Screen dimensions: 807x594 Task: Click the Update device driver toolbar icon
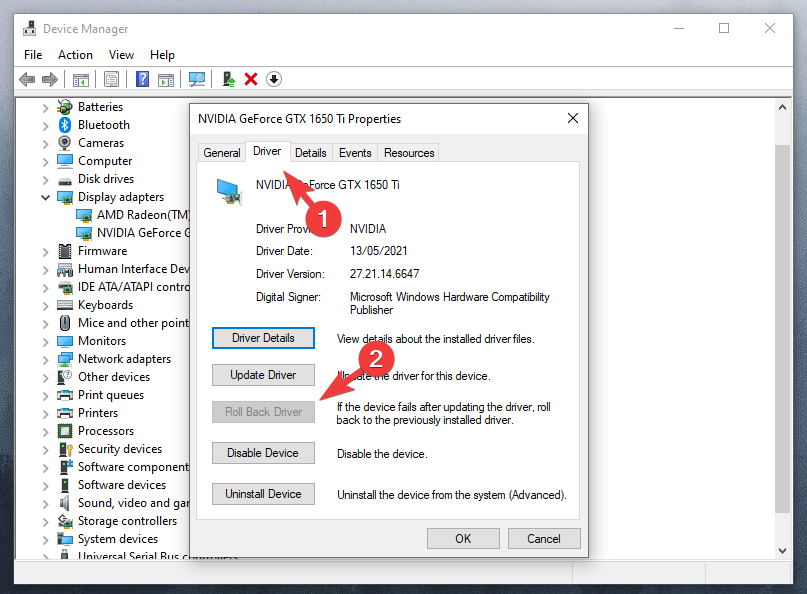point(229,79)
